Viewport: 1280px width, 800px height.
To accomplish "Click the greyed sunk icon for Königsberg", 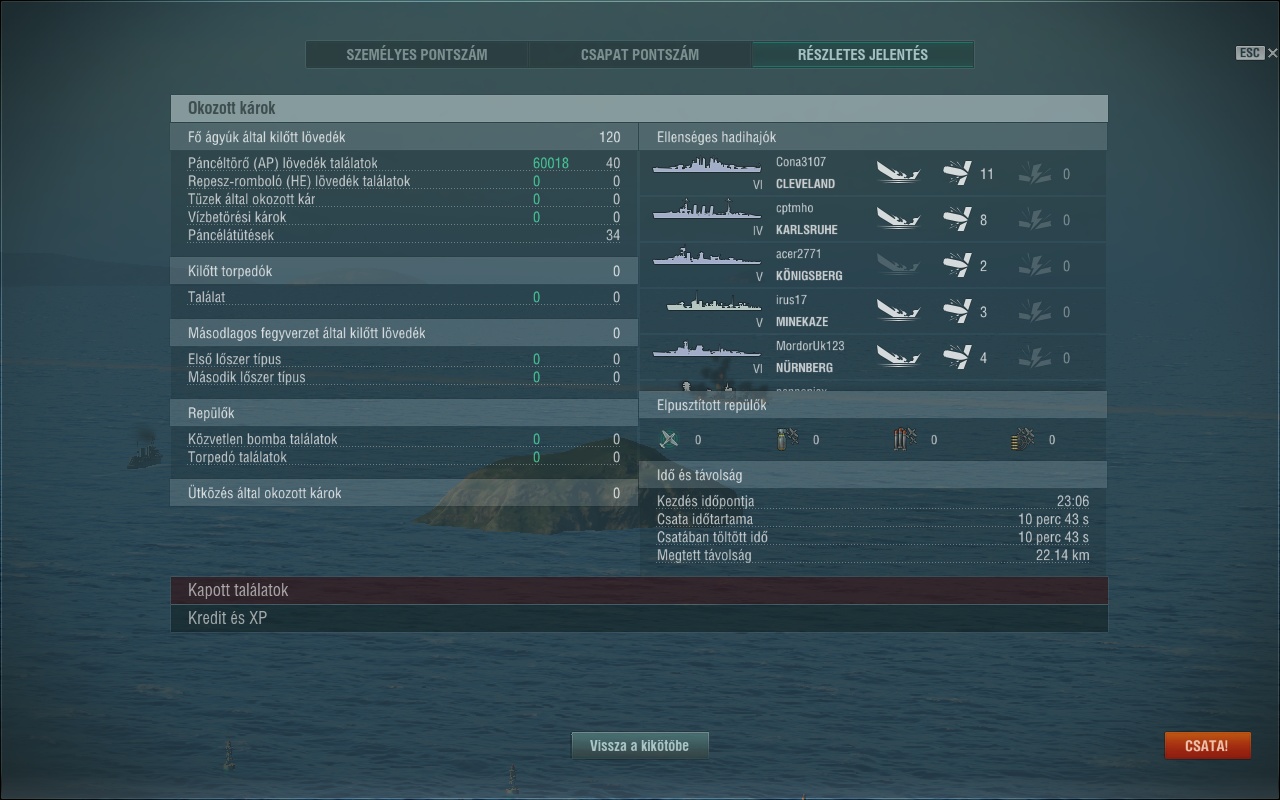I will [898, 265].
